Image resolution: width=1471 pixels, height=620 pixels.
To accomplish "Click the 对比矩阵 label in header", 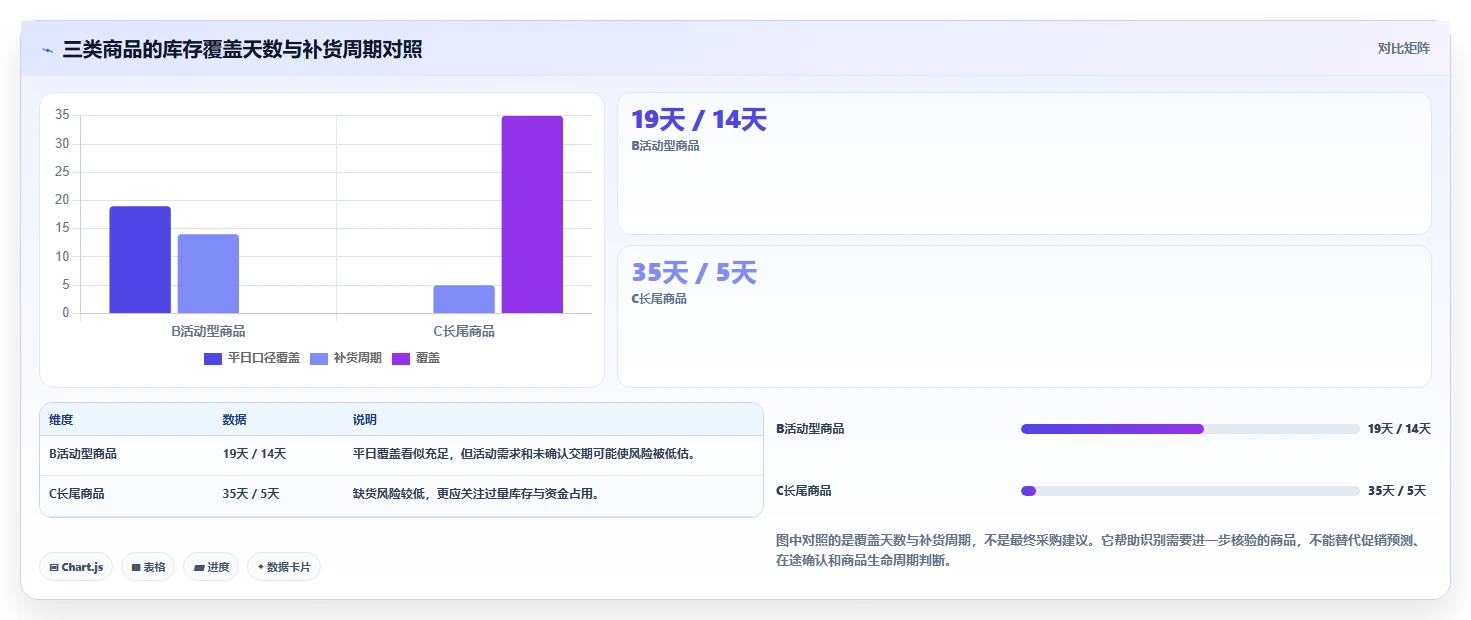I will pos(1403,49).
